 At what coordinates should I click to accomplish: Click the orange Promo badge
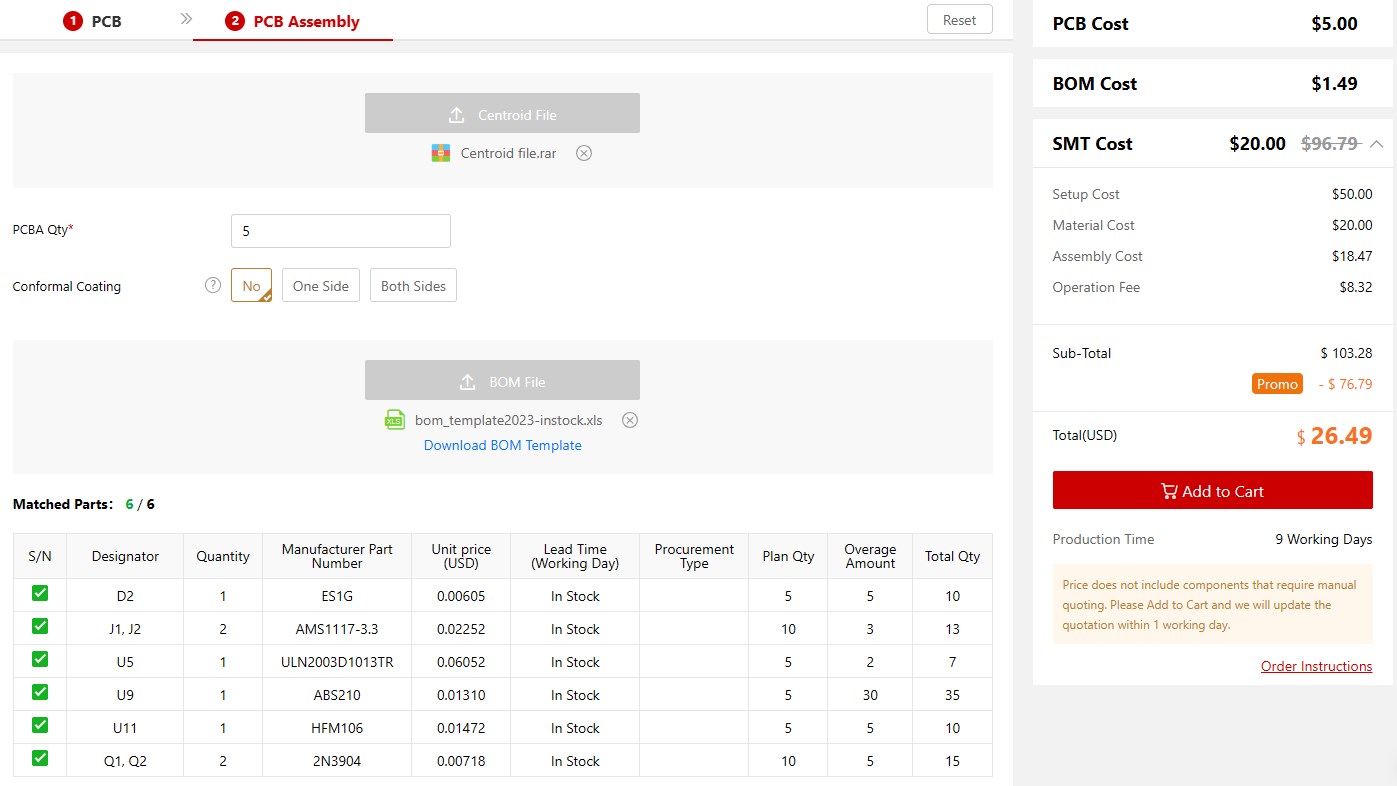[x=1277, y=384]
